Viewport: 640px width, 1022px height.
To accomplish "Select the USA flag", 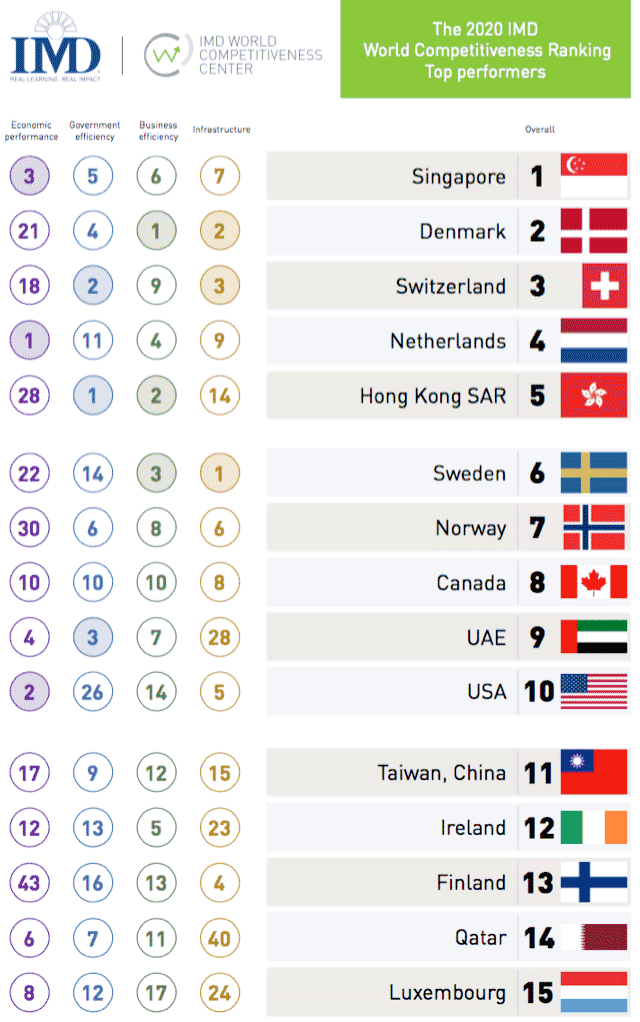I will [x=594, y=691].
